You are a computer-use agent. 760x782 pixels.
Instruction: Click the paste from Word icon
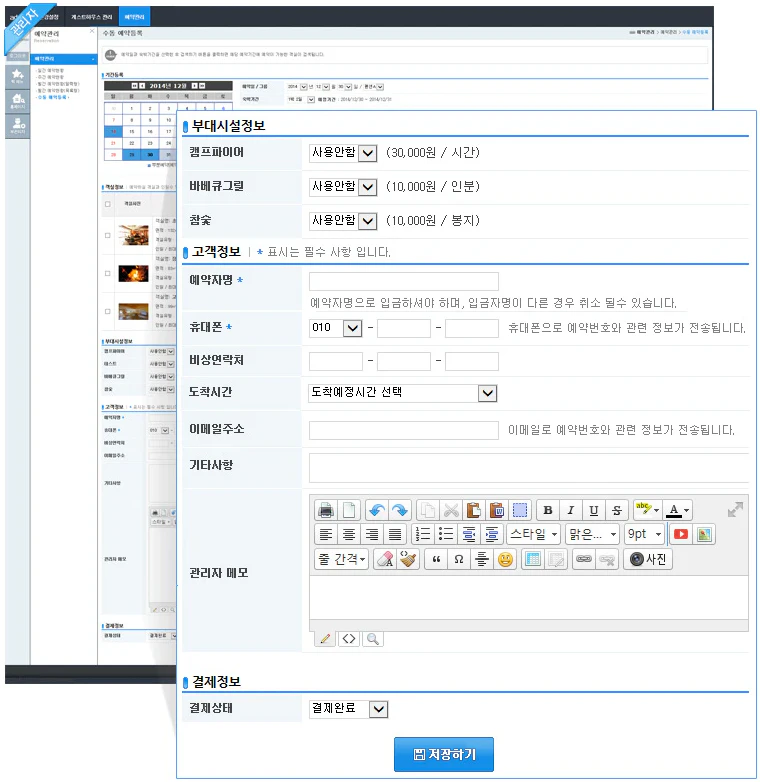pyautogui.click(x=497, y=510)
